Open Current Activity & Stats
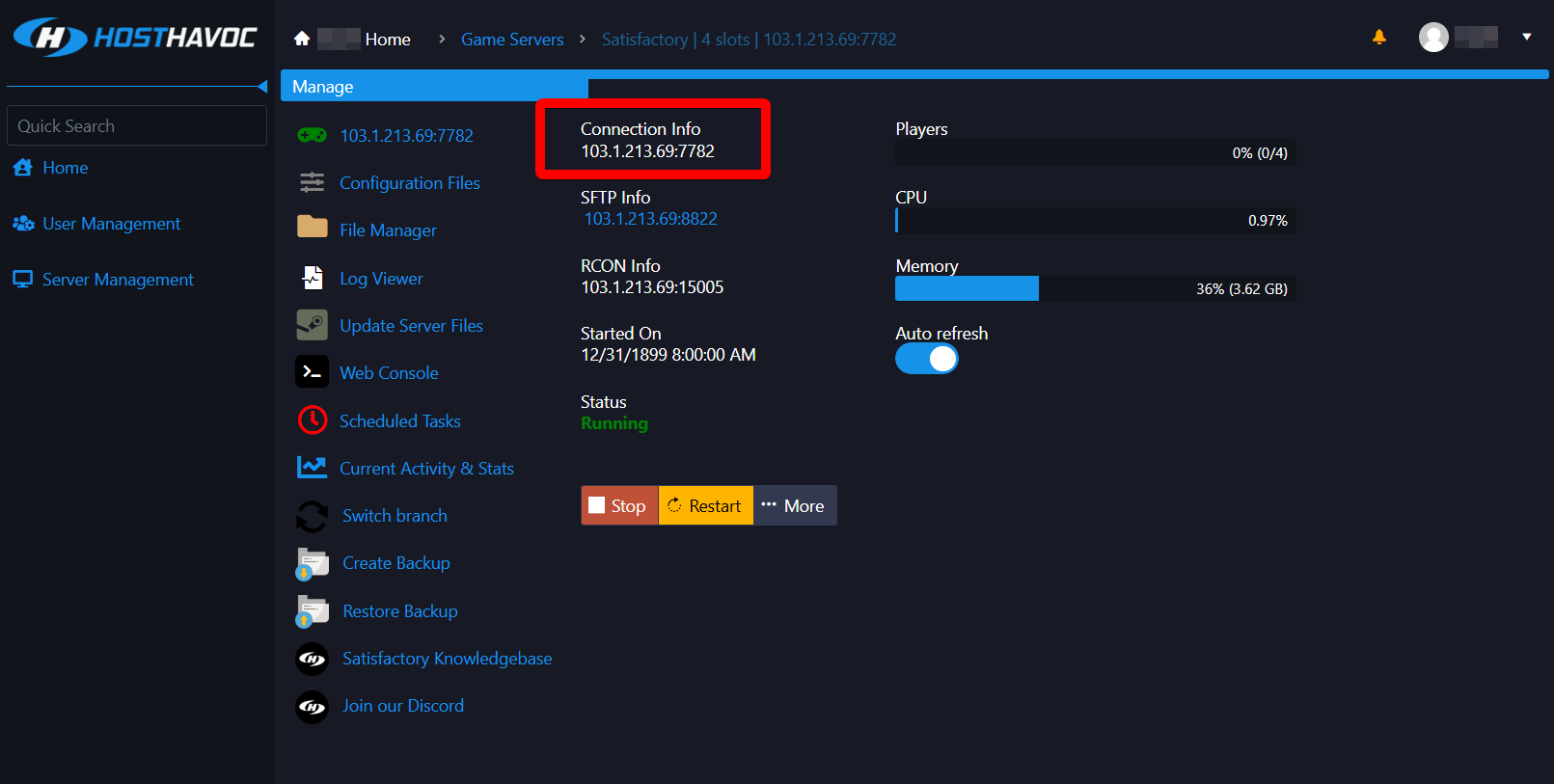The image size is (1554, 784). [426, 469]
